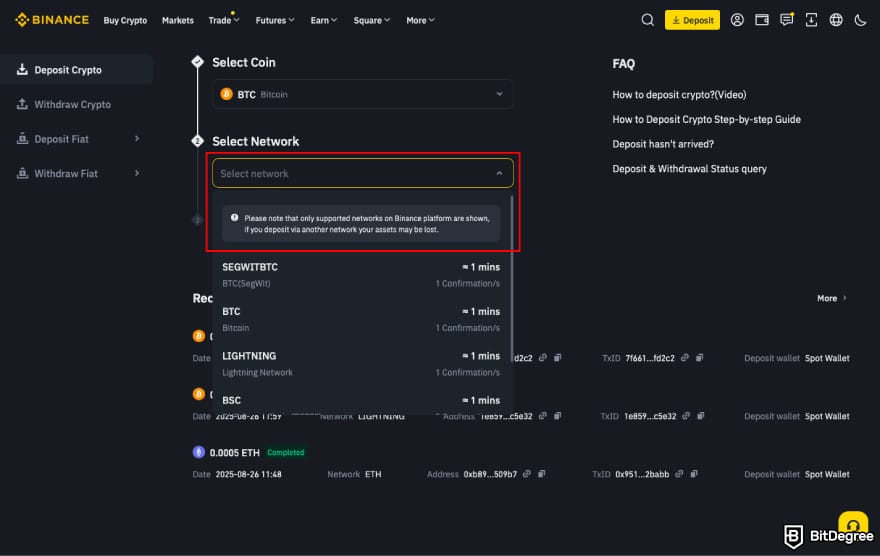Click Spot Wallet on ETH deposit row

pyautogui.click(x=827, y=474)
